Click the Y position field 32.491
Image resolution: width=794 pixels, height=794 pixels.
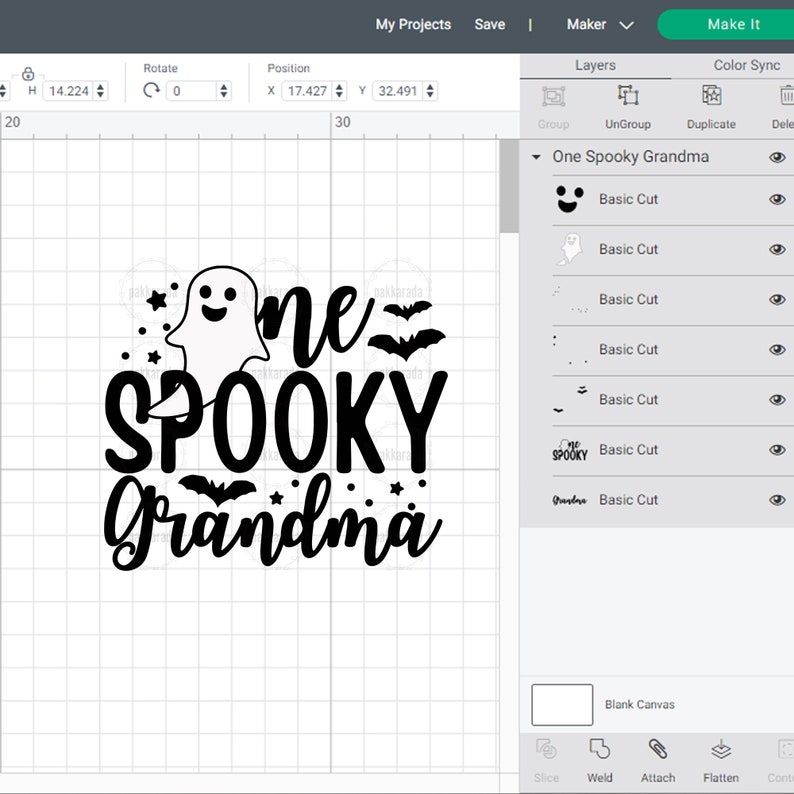[399, 91]
